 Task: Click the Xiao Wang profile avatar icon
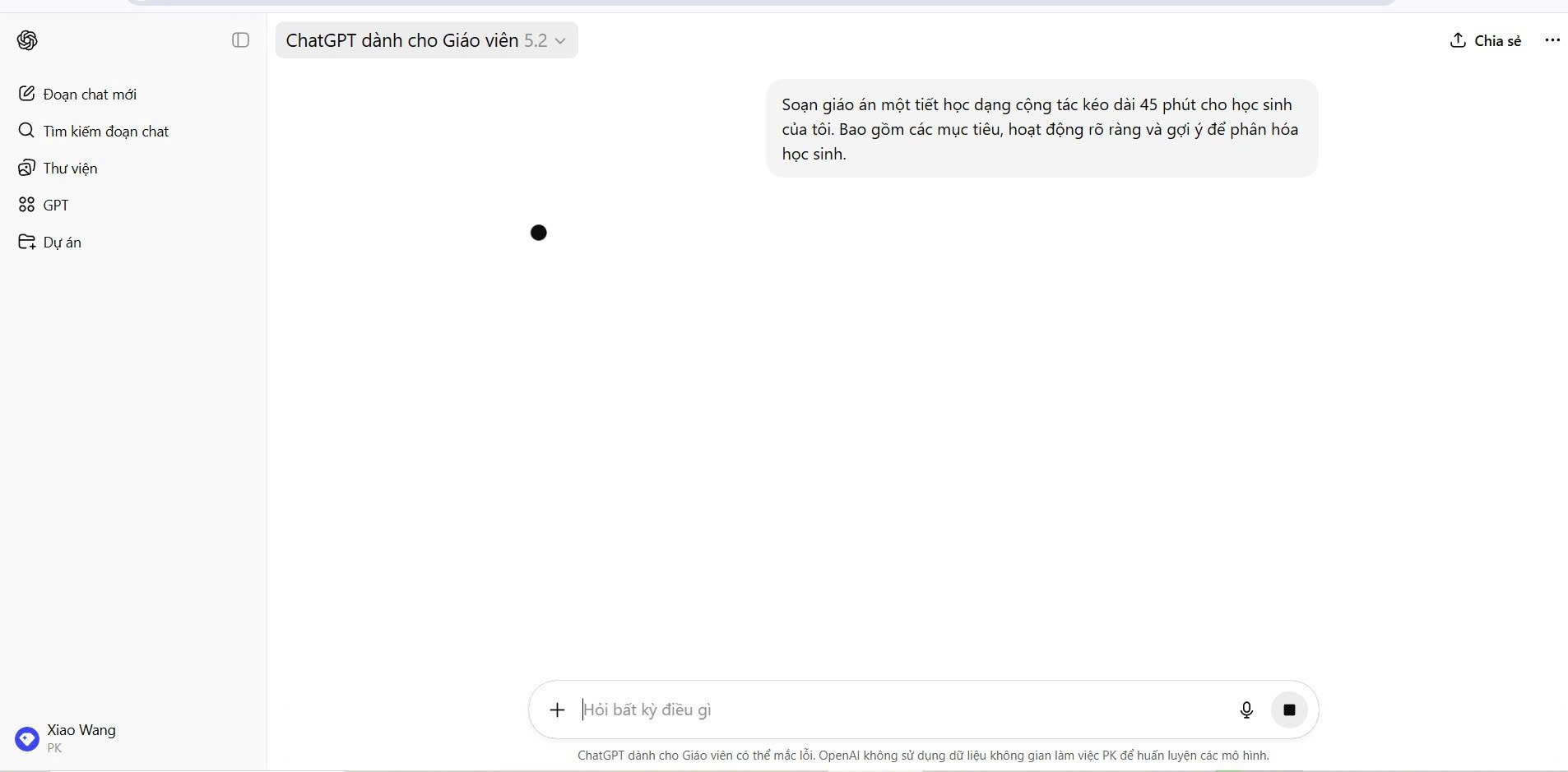(x=27, y=739)
